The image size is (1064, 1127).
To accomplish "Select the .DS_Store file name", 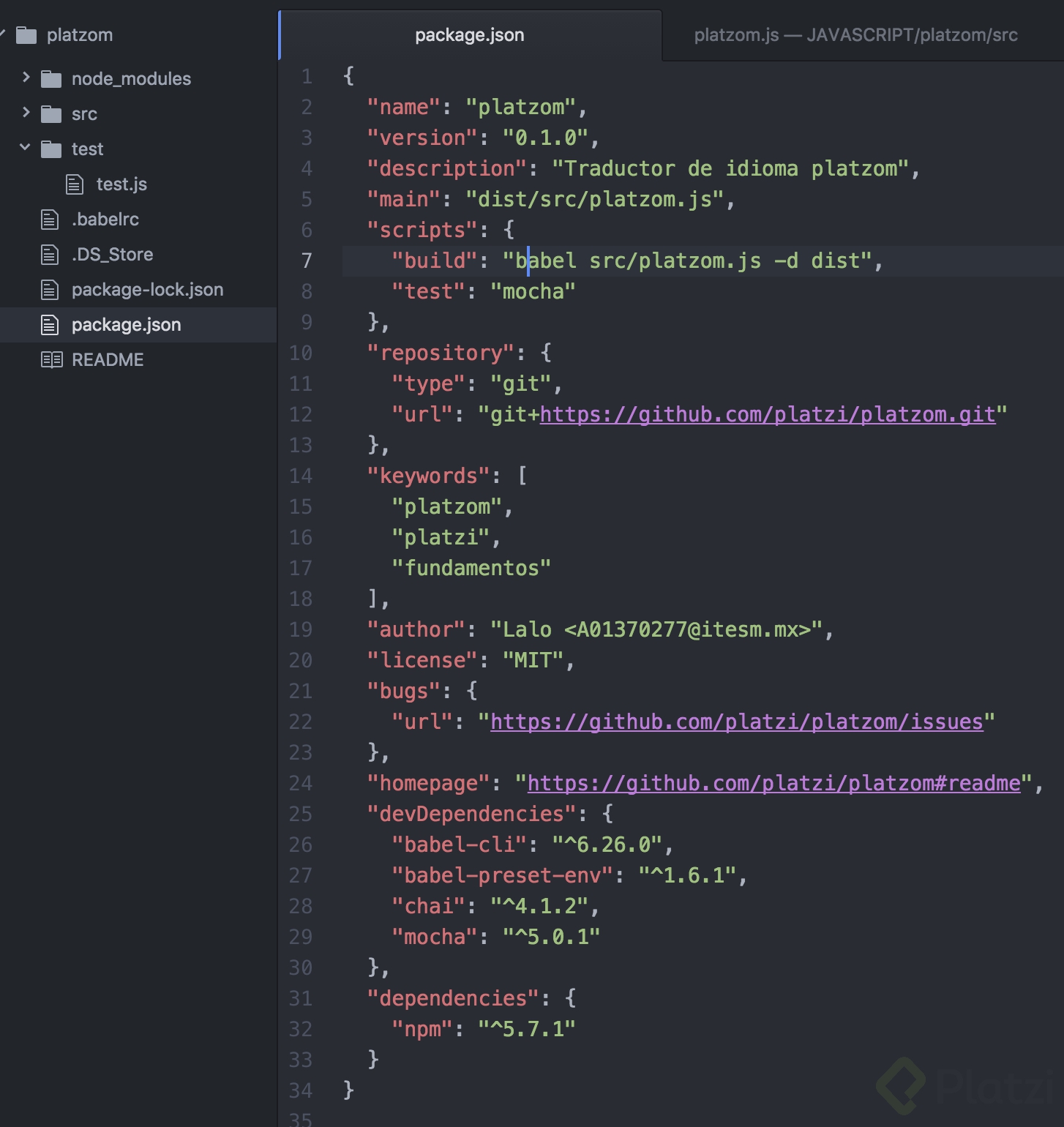I will pos(113,255).
